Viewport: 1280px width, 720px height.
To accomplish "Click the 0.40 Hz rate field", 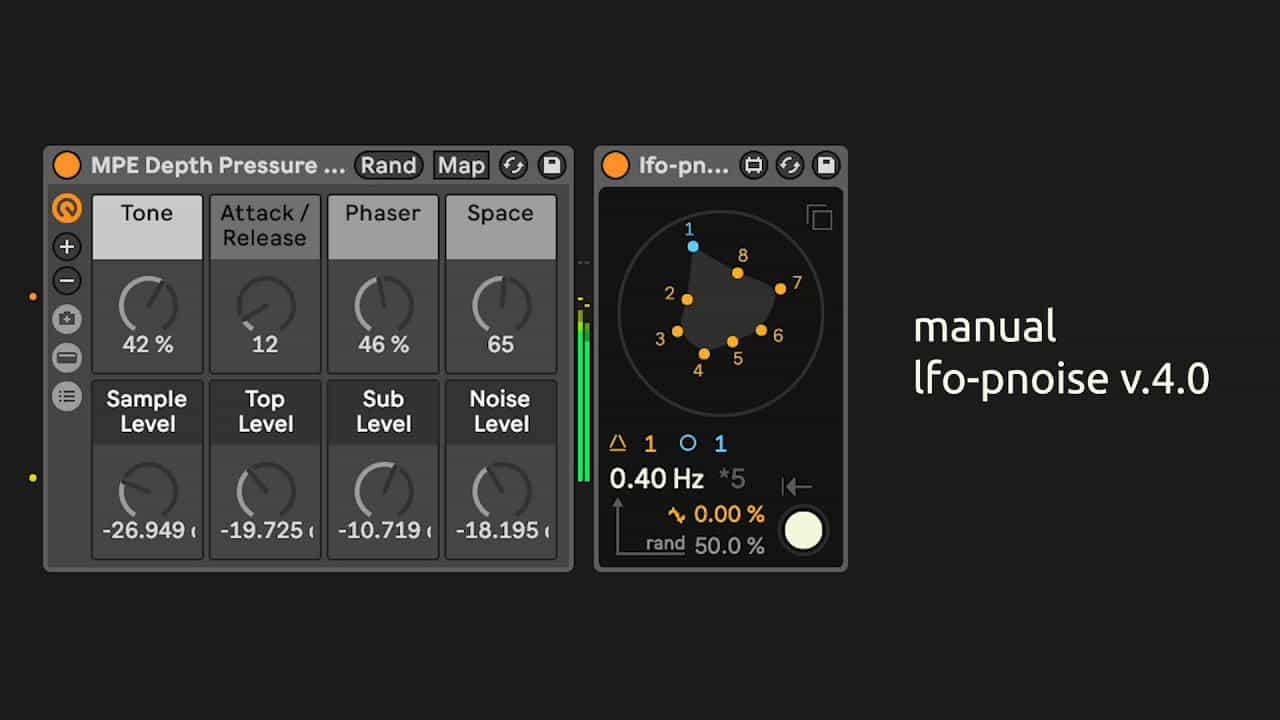I will tap(656, 479).
